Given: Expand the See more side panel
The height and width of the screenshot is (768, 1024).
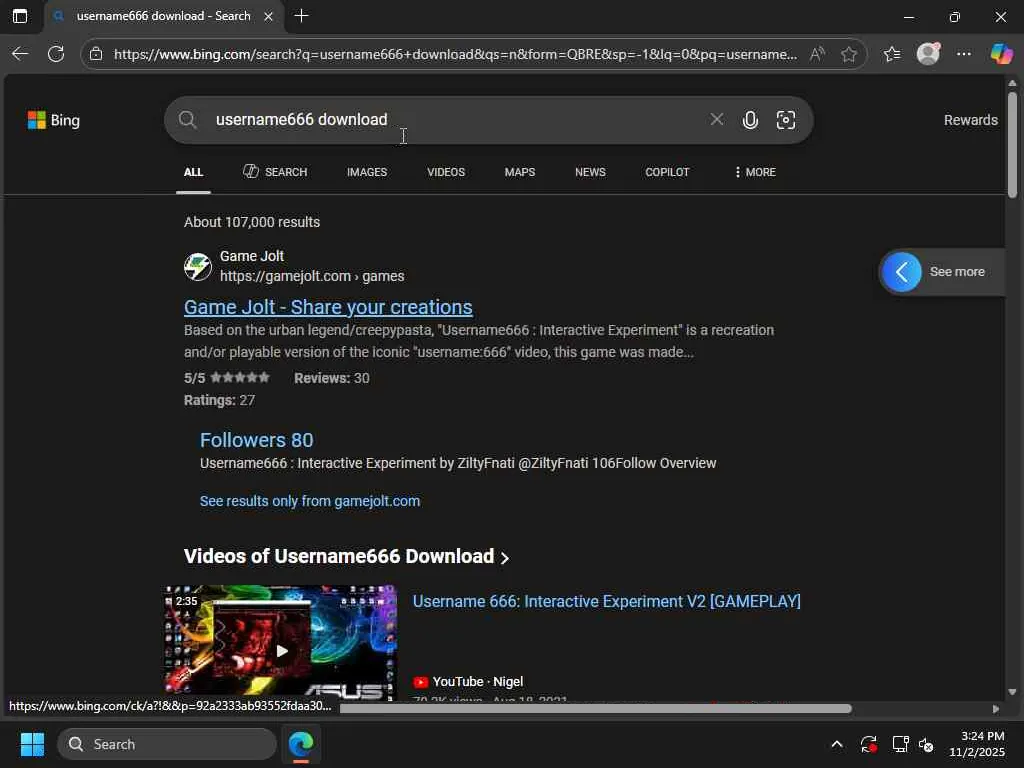Looking at the screenshot, I should (x=942, y=272).
